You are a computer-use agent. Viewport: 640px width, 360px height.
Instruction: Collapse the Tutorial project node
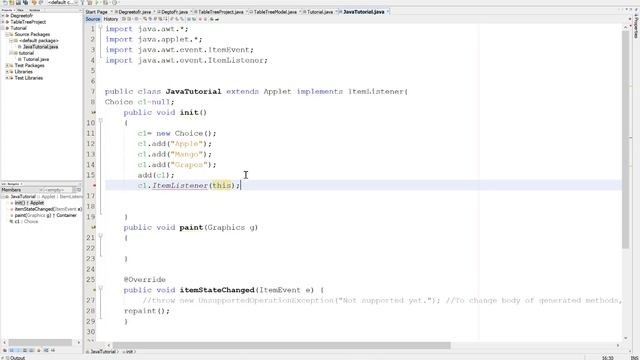click(x=3, y=28)
